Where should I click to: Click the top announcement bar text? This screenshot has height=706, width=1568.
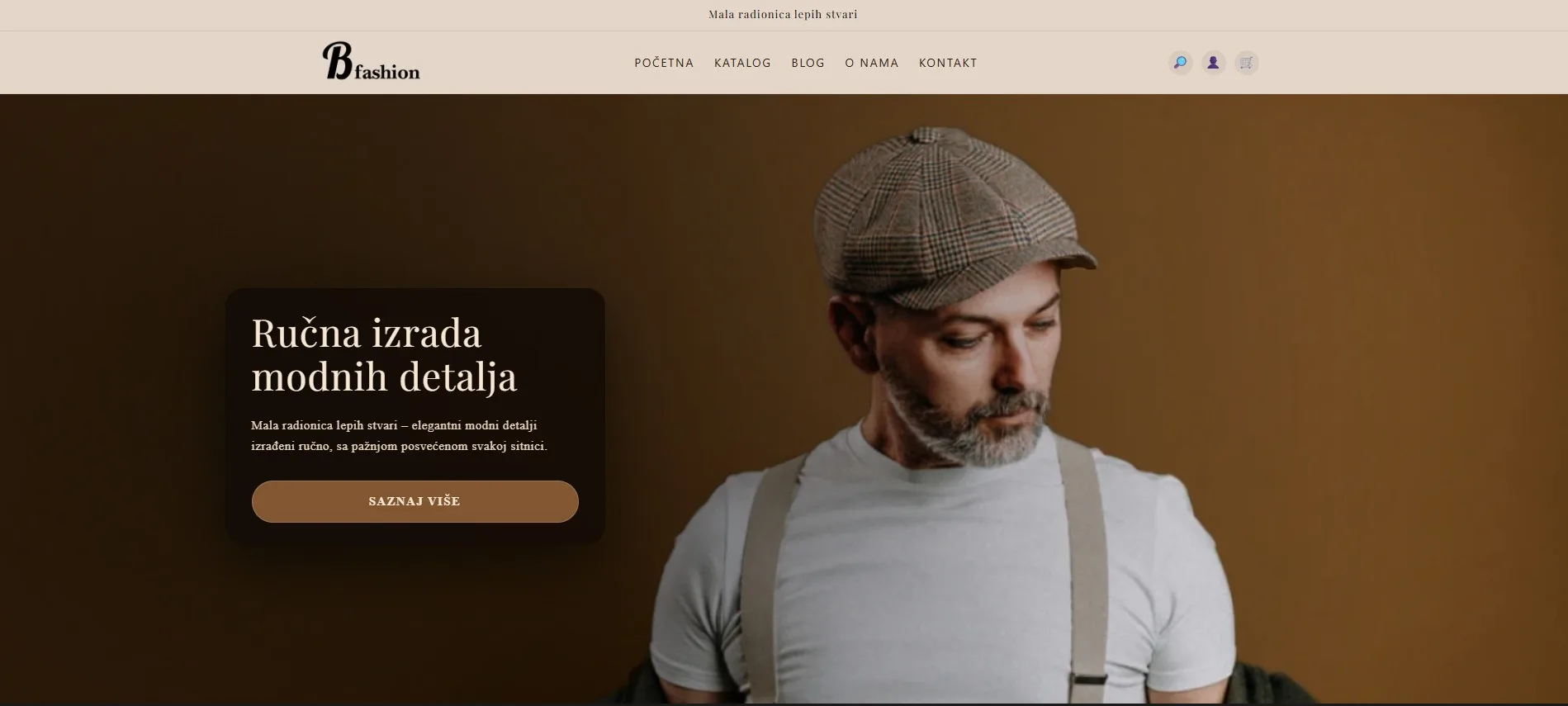783,14
